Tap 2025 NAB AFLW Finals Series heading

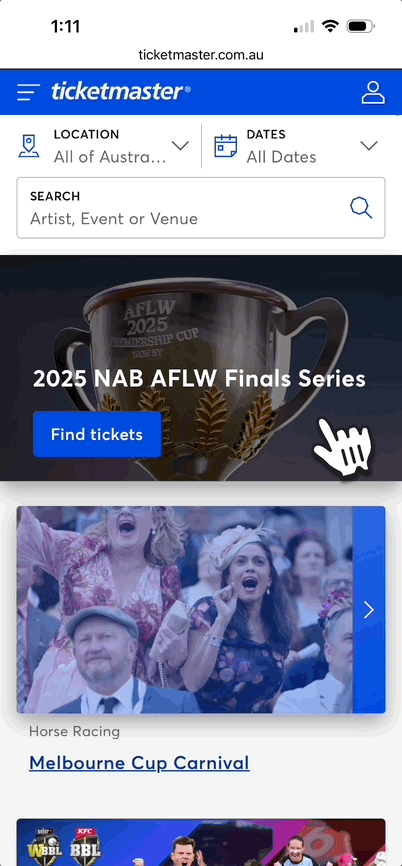(x=199, y=379)
